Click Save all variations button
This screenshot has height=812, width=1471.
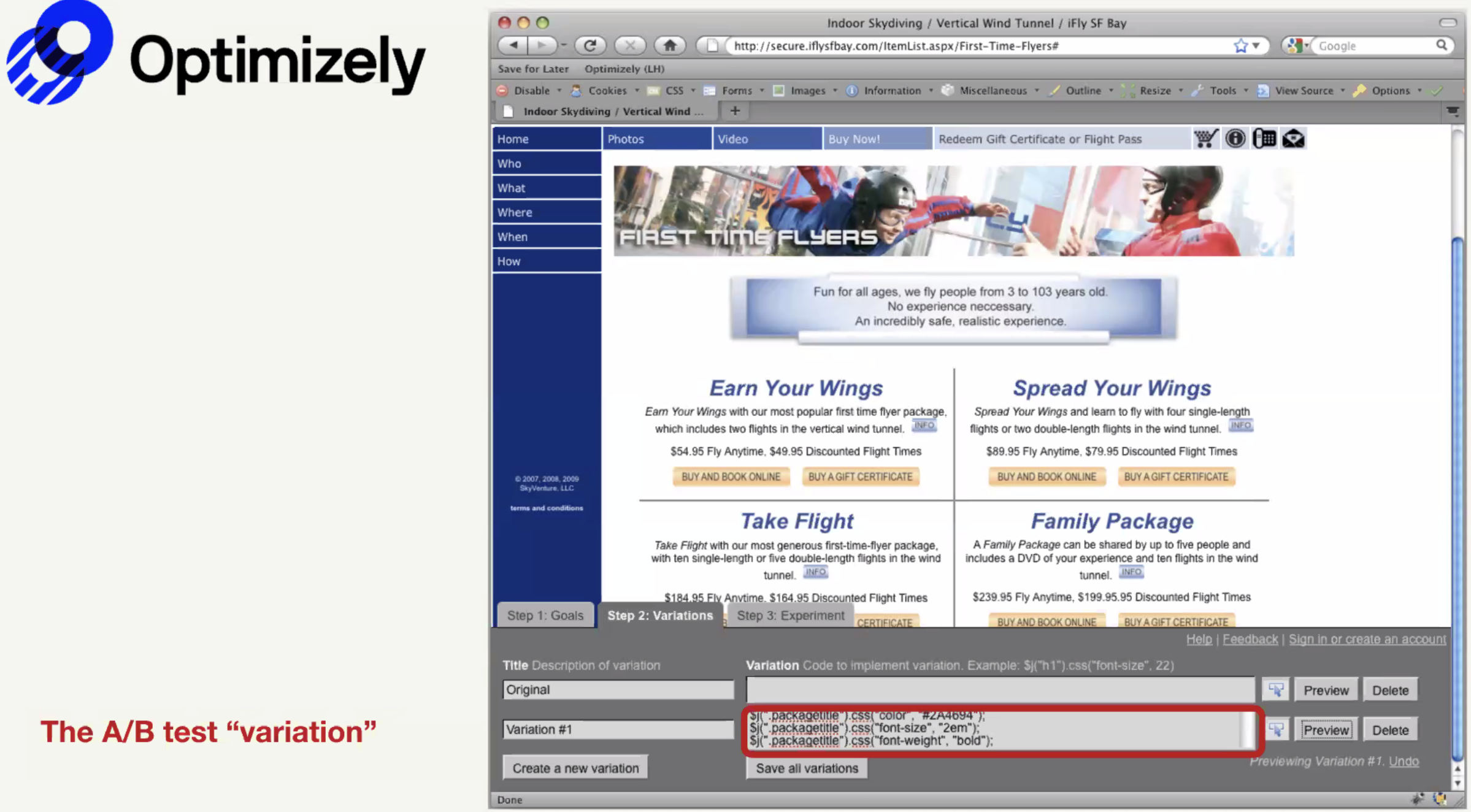click(807, 768)
